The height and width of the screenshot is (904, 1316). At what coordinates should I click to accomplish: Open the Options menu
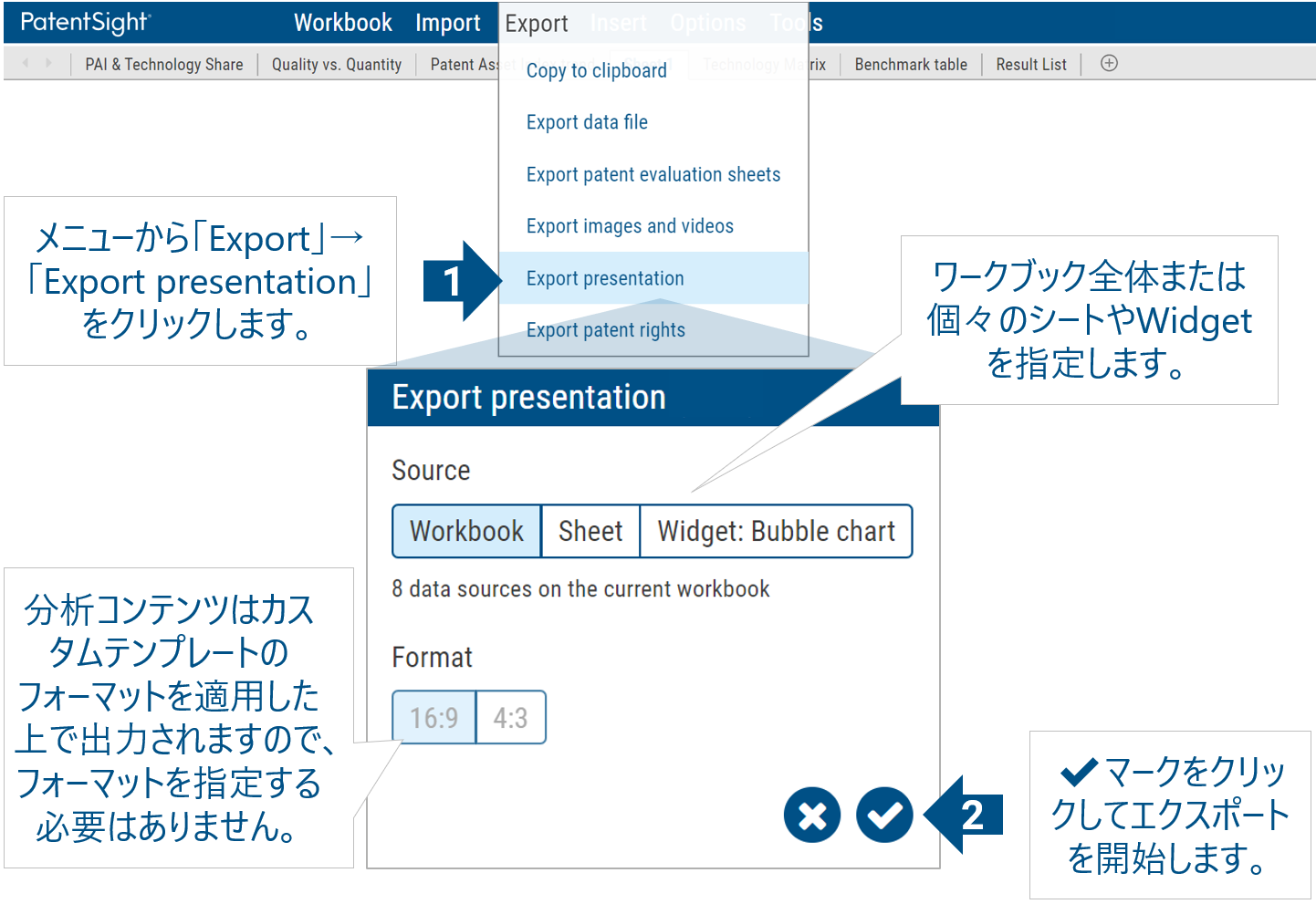point(707,22)
